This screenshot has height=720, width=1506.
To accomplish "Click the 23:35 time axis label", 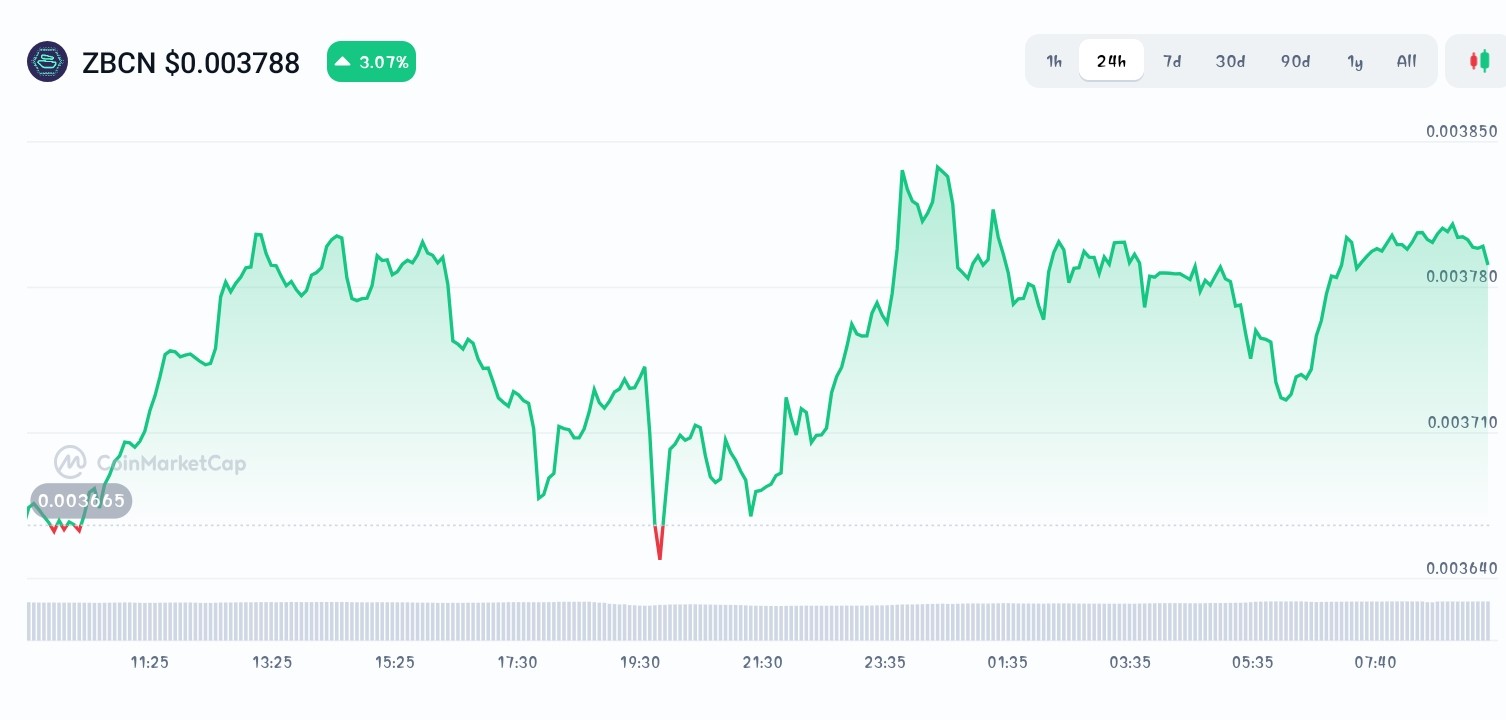I will click(885, 662).
